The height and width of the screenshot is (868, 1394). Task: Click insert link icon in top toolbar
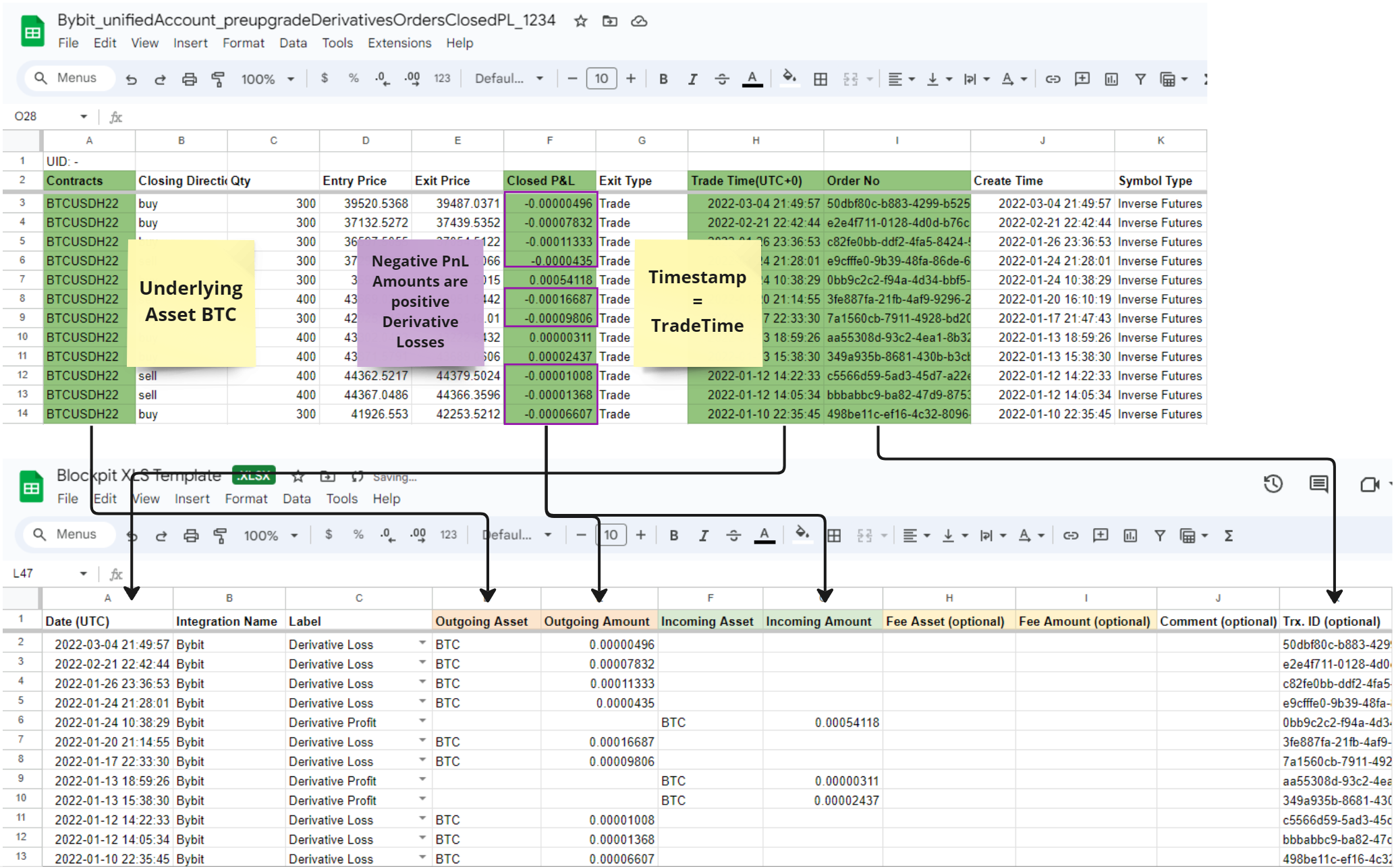tap(1052, 79)
